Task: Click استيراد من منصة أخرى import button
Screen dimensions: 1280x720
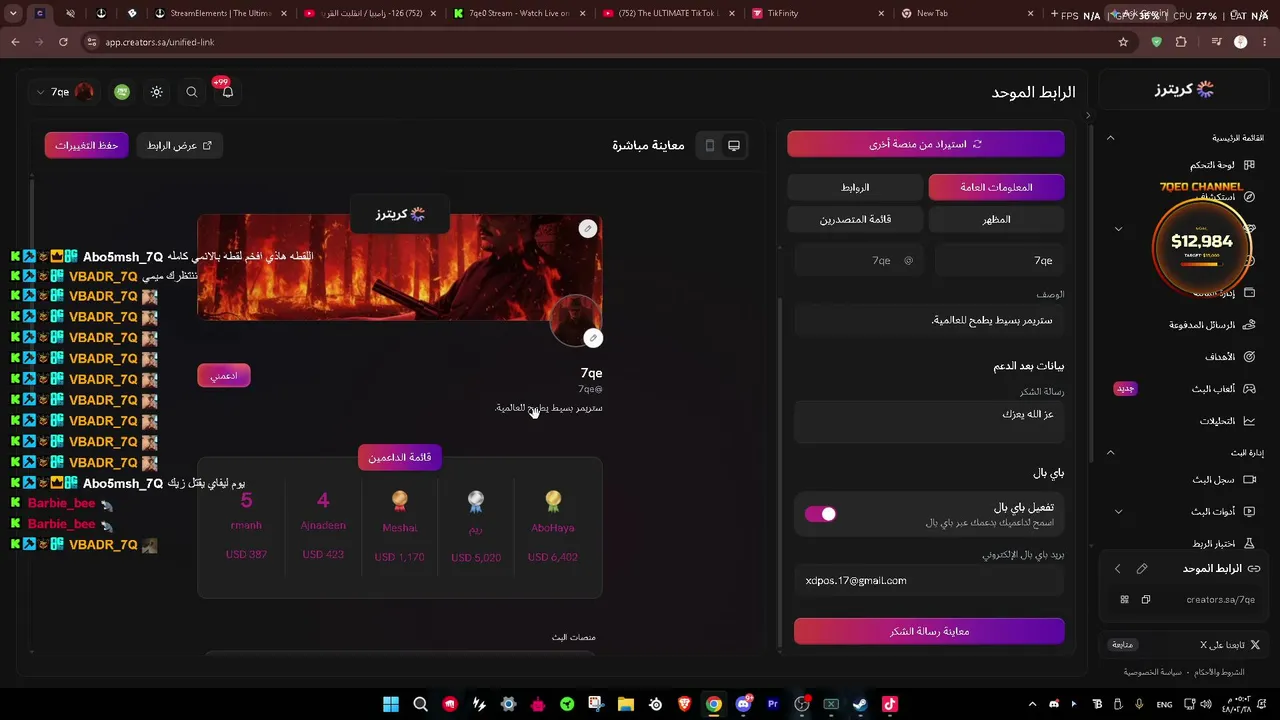Action: (x=926, y=144)
